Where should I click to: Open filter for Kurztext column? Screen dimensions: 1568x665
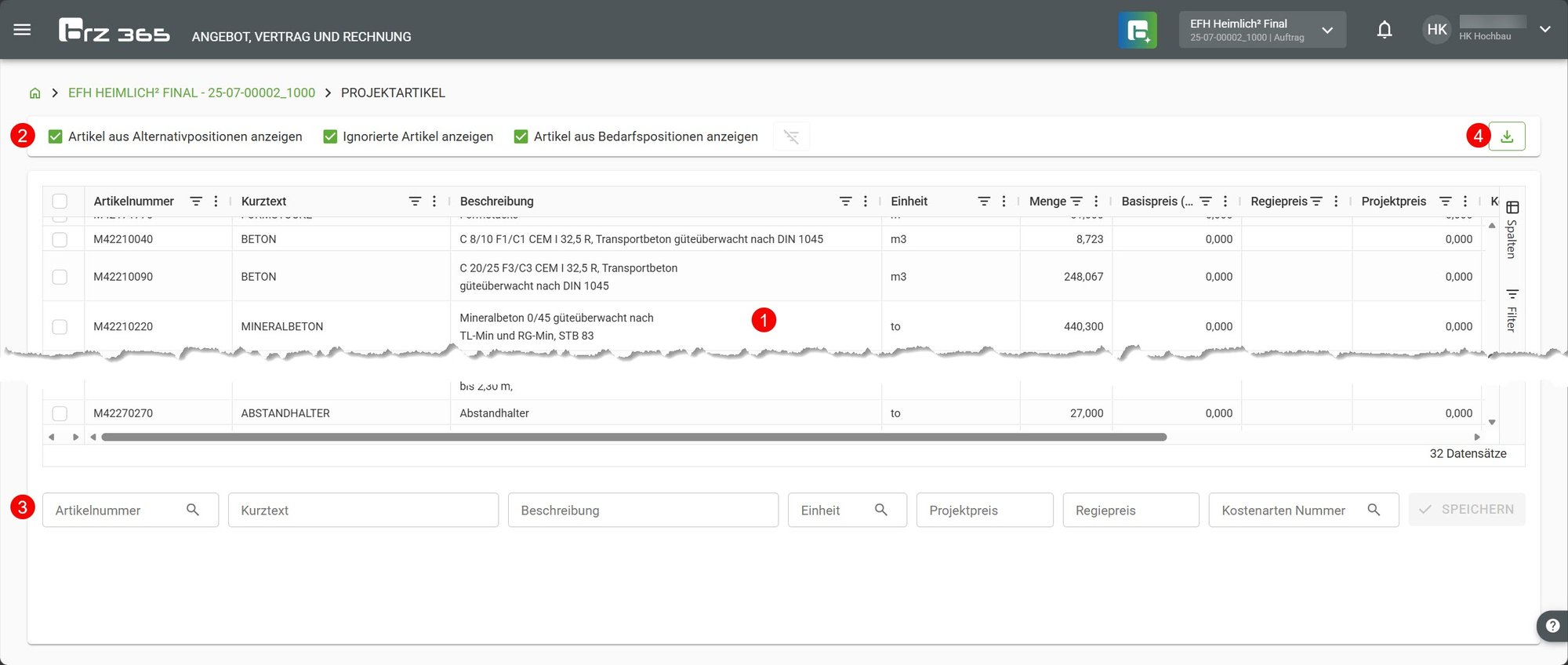(x=415, y=202)
